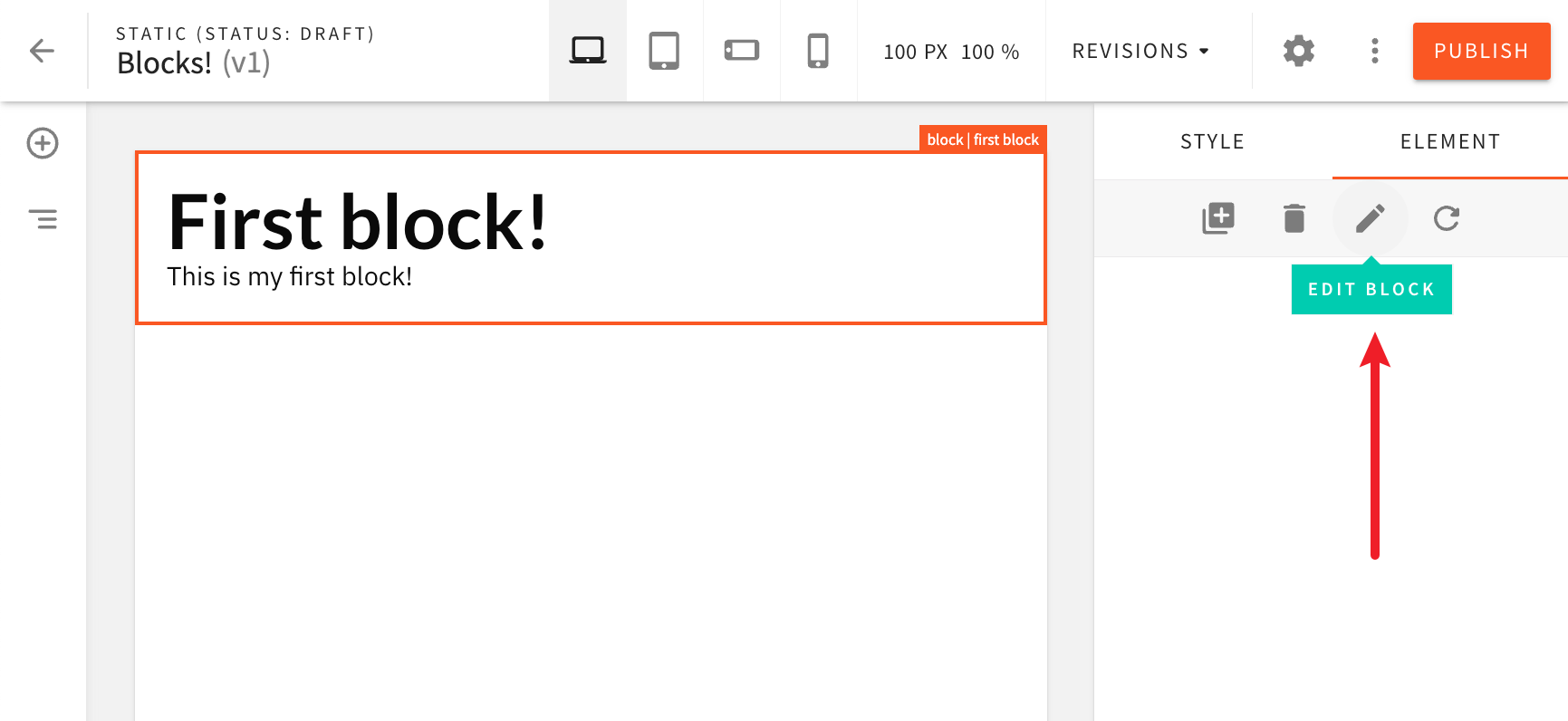Screen dimensions: 1568x721
Task: Delete the block with trash icon
Action: 1294,218
